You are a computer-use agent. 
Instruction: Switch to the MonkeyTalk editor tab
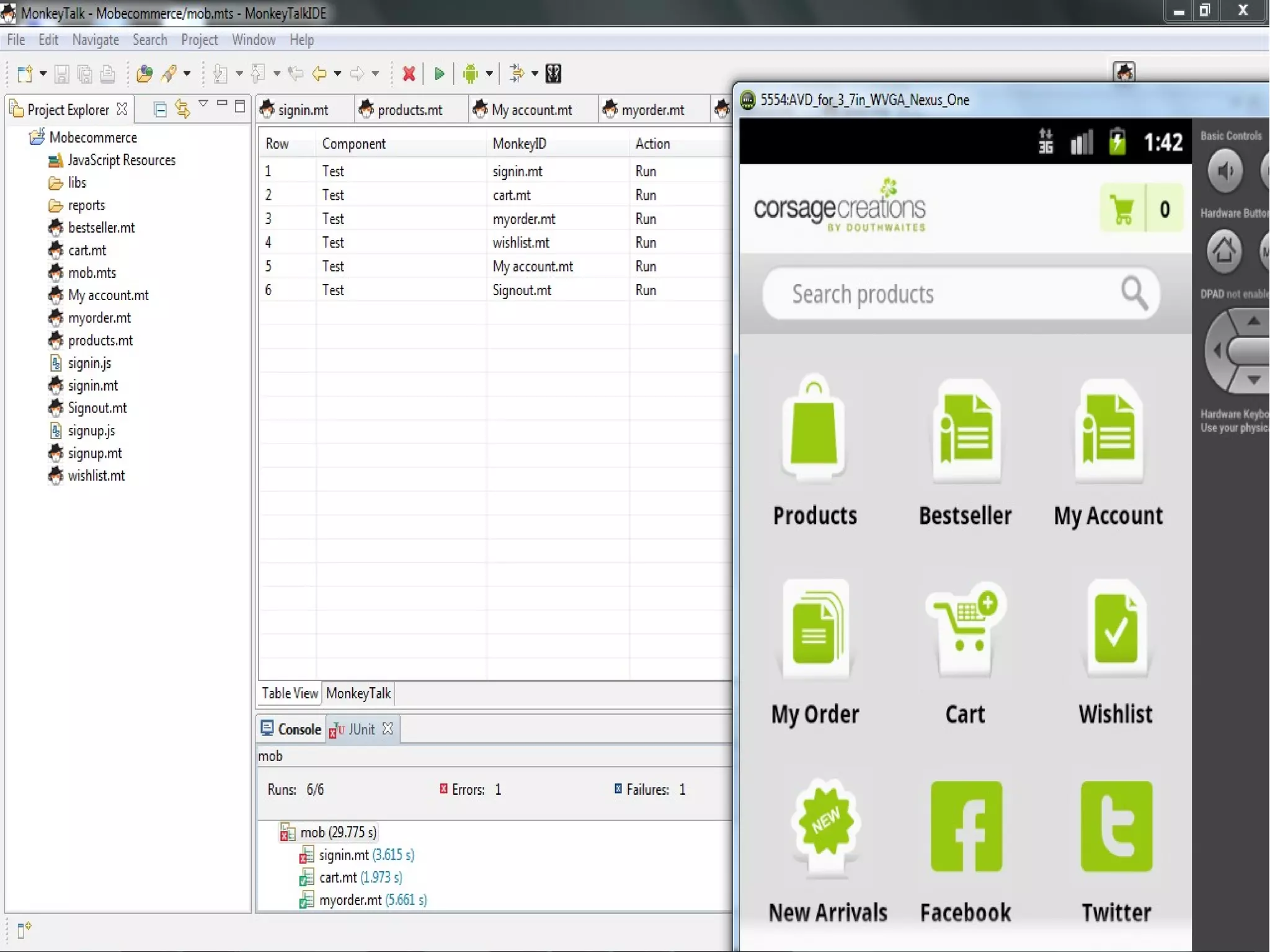(x=358, y=693)
